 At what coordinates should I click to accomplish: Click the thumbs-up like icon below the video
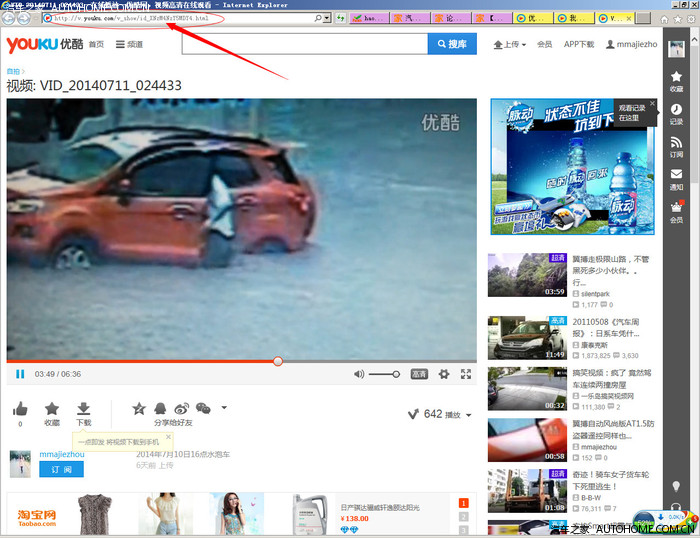click(20, 409)
